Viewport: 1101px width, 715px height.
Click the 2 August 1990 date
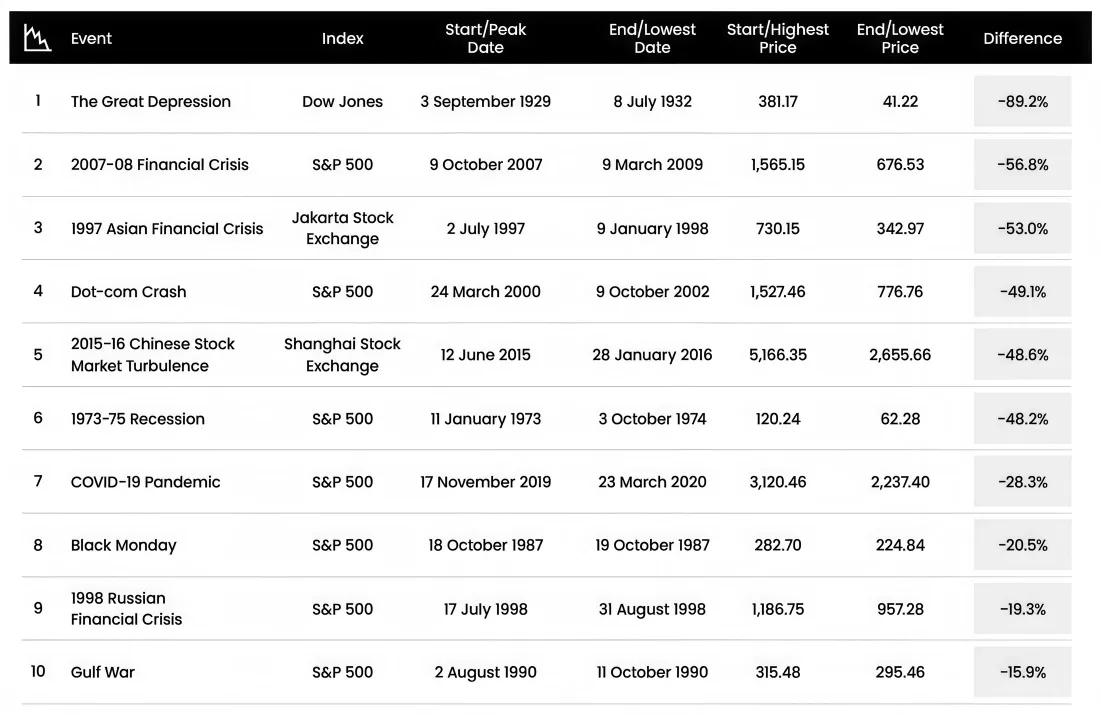(486, 673)
